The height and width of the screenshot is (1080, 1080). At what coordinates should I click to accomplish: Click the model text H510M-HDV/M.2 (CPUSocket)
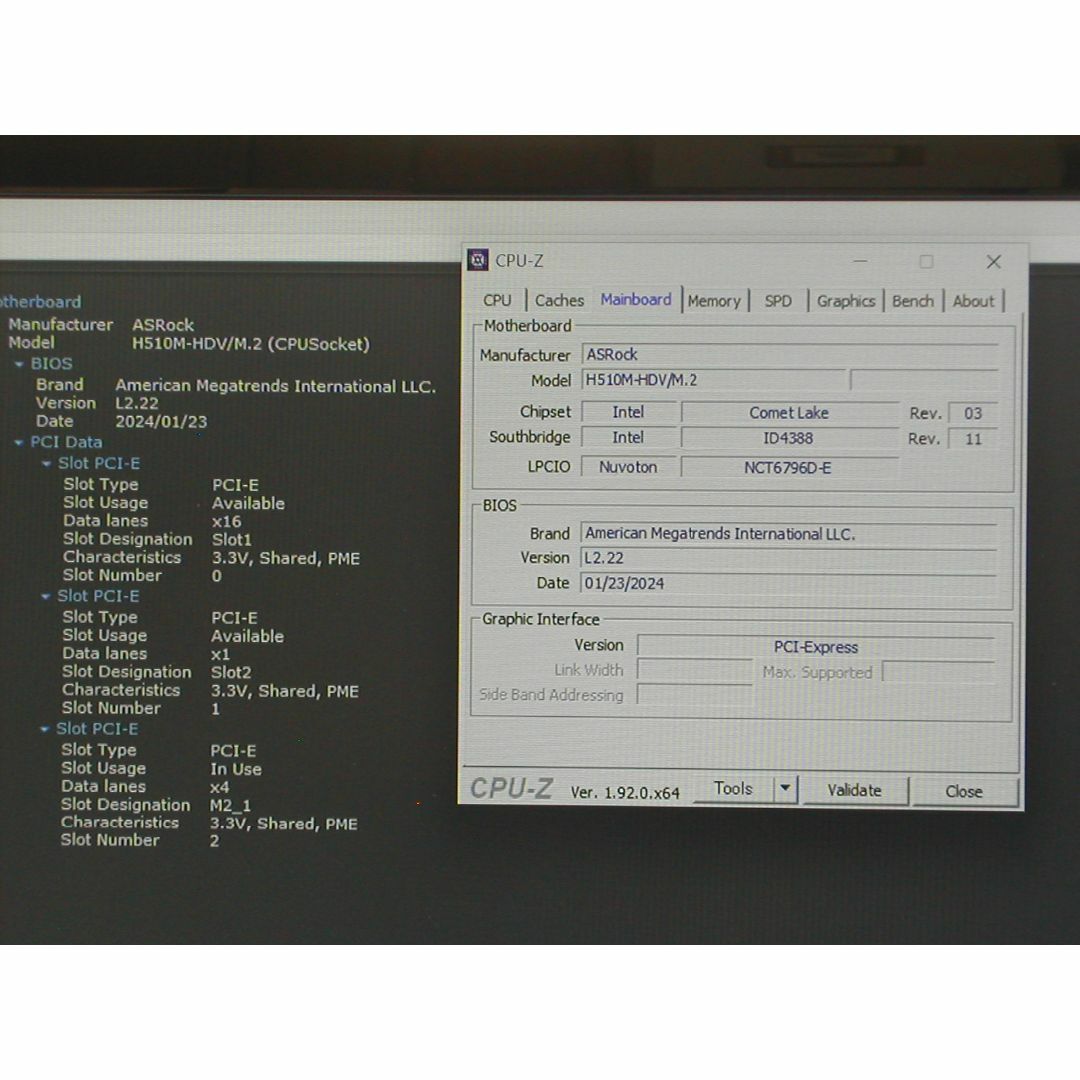point(251,344)
